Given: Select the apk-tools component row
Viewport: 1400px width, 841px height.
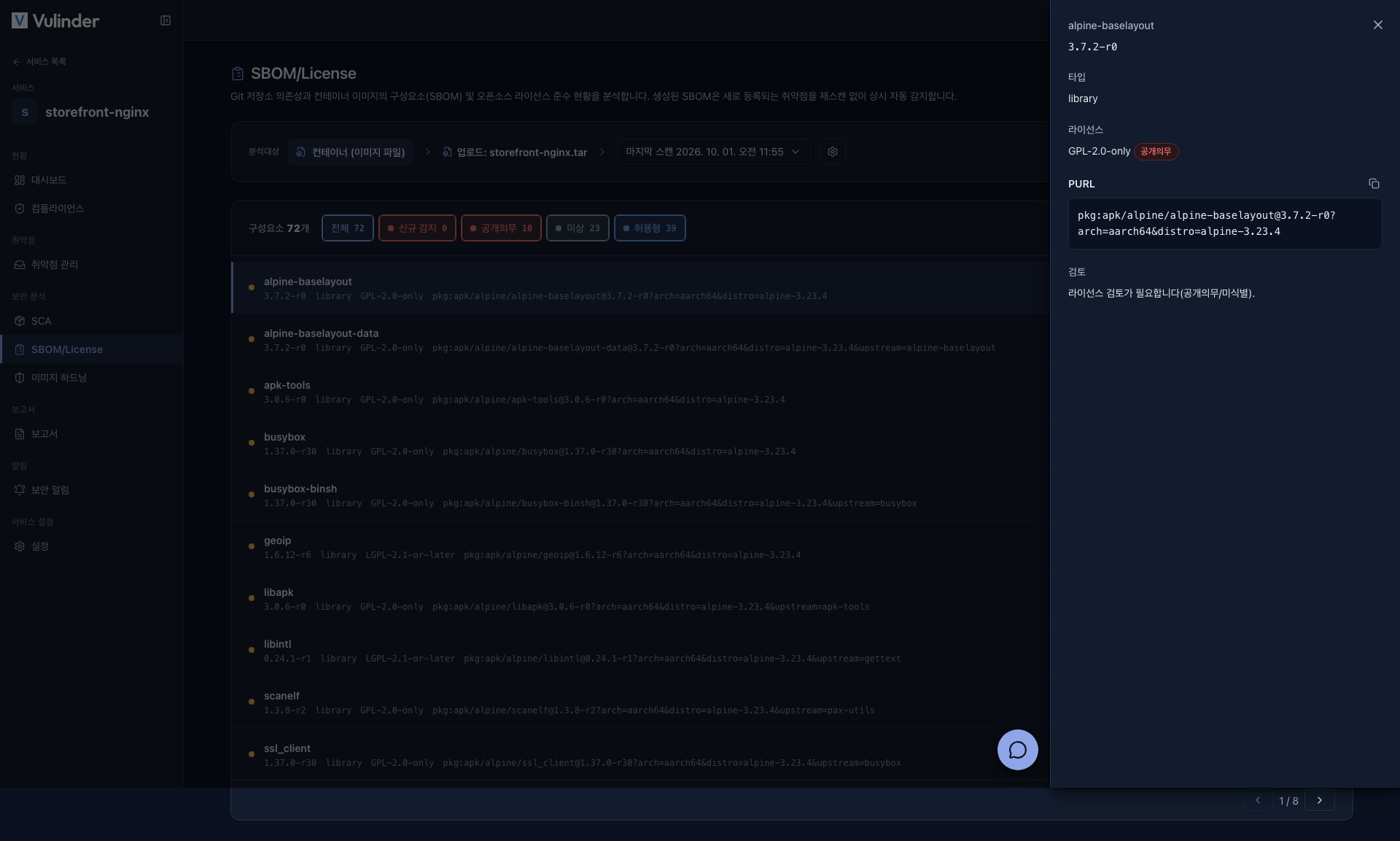Looking at the screenshot, I should (640, 392).
